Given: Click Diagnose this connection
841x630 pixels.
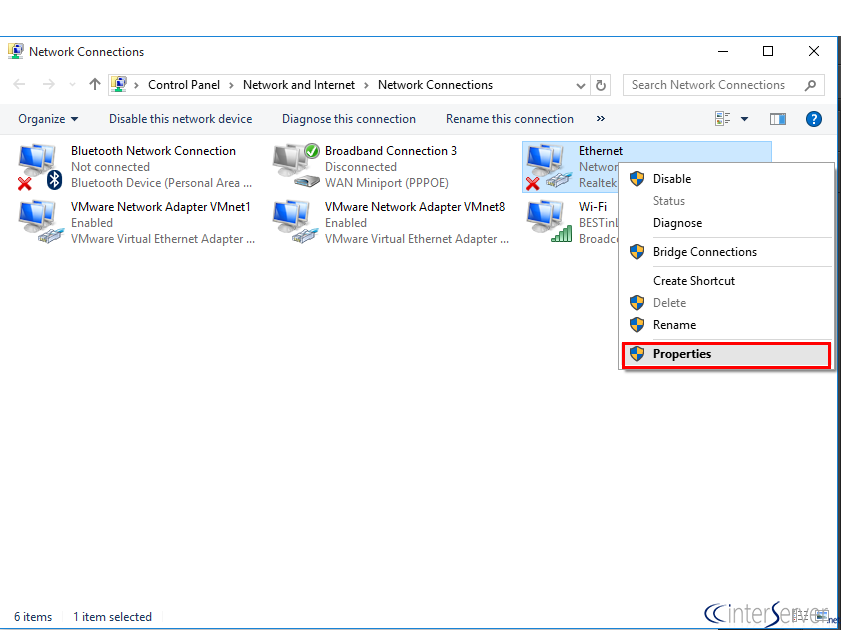Looking at the screenshot, I should coord(349,119).
